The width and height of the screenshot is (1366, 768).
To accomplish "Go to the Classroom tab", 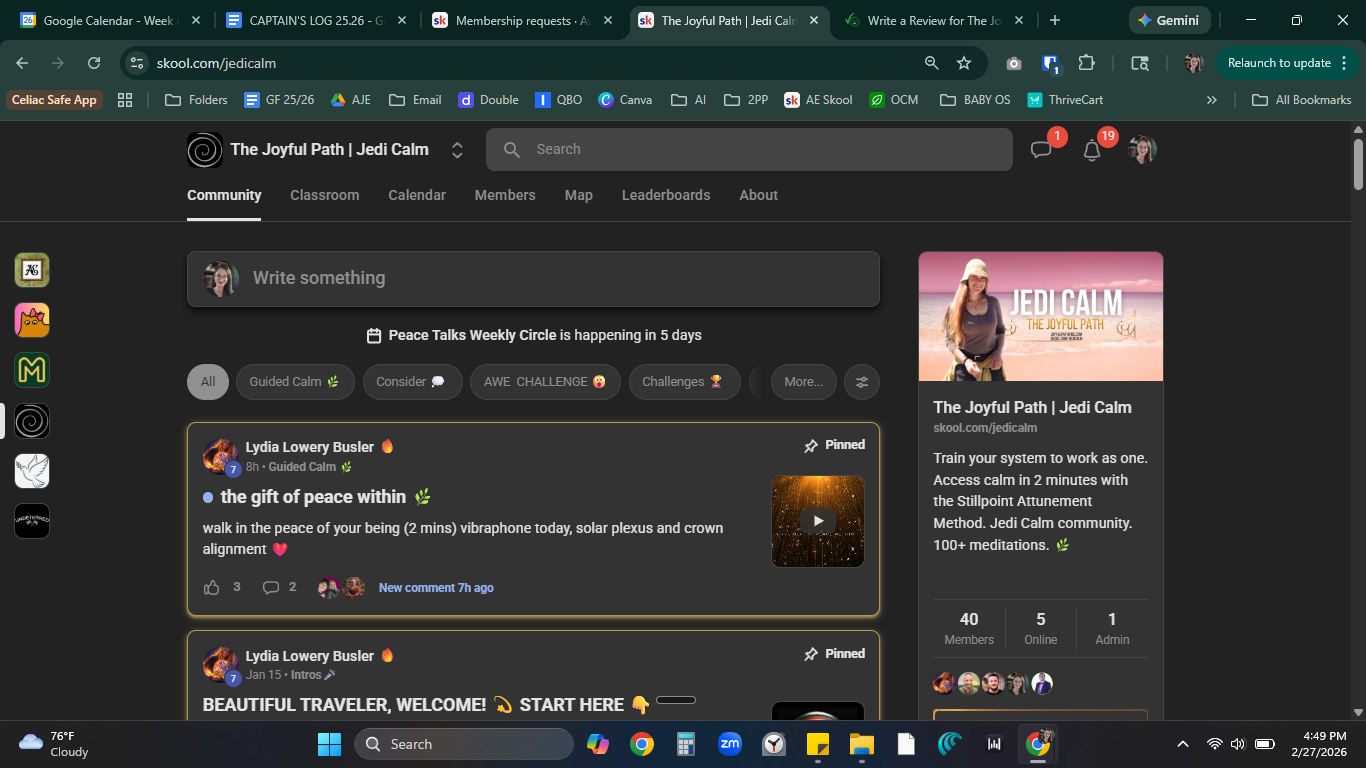I will click(x=324, y=195).
